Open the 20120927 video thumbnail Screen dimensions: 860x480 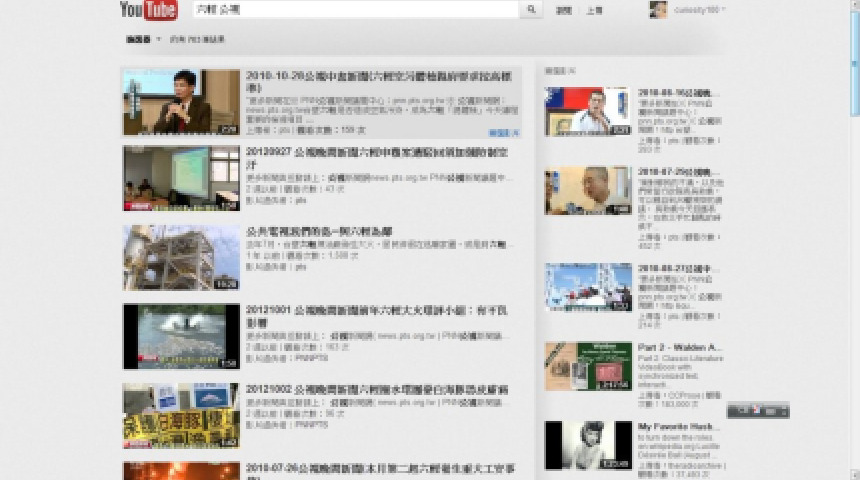click(181, 179)
